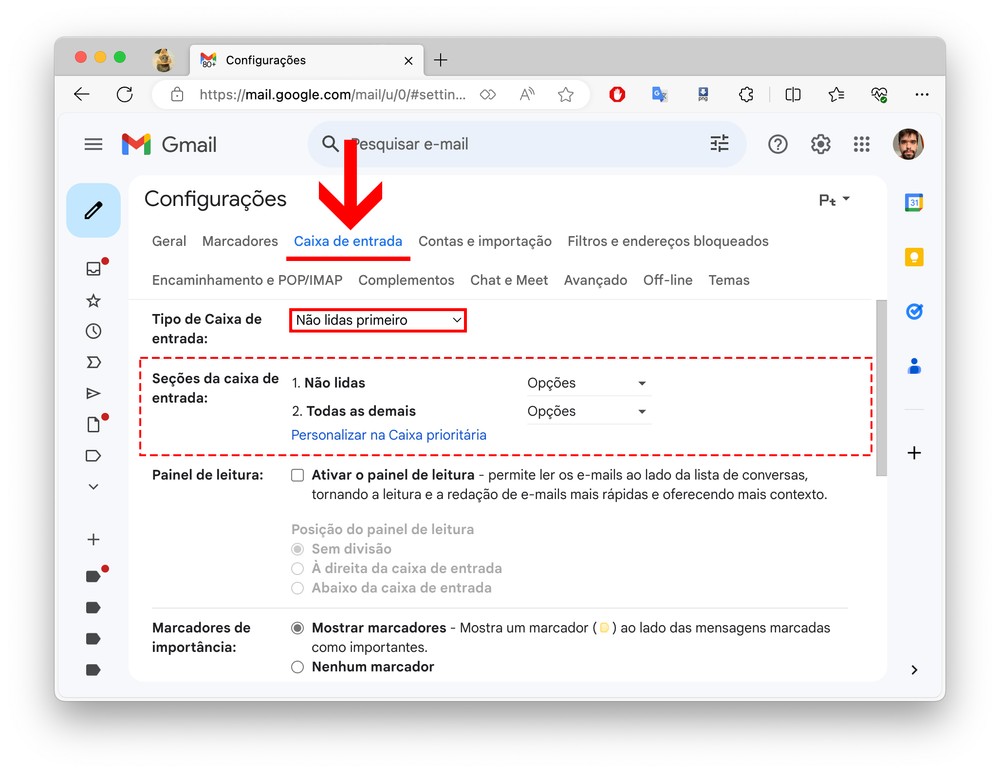The height and width of the screenshot is (773, 1000).
Task: Enable Ativar o painel de leitura checkbox
Action: point(297,475)
